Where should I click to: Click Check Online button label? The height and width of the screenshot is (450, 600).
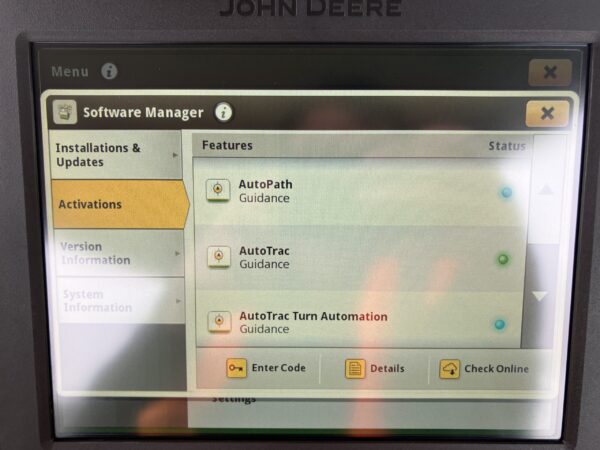point(496,369)
